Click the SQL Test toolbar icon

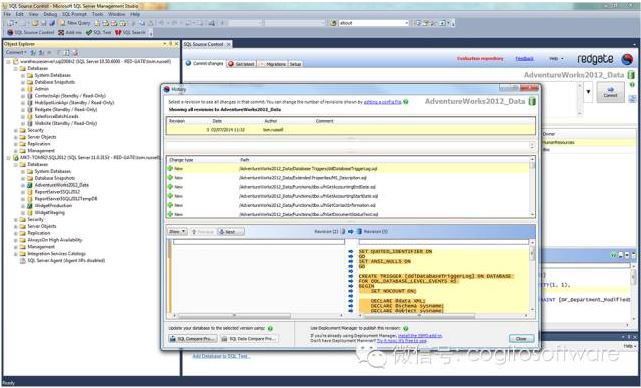tap(89, 32)
